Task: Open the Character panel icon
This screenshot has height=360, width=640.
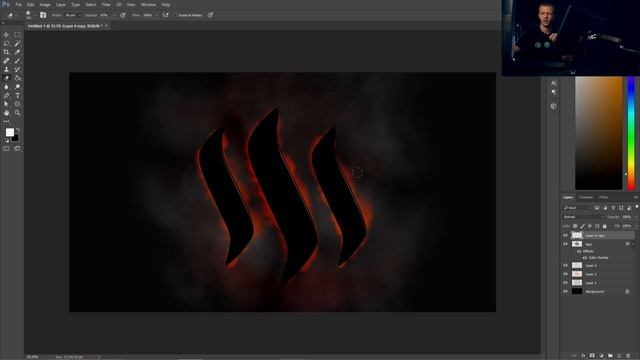Action: (x=553, y=83)
